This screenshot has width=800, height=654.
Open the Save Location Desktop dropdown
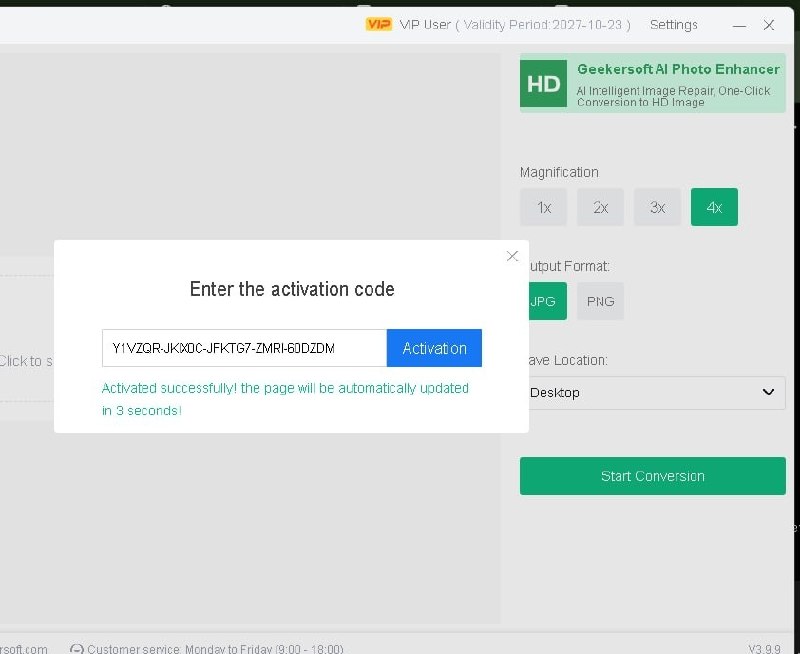pos(657,393)
